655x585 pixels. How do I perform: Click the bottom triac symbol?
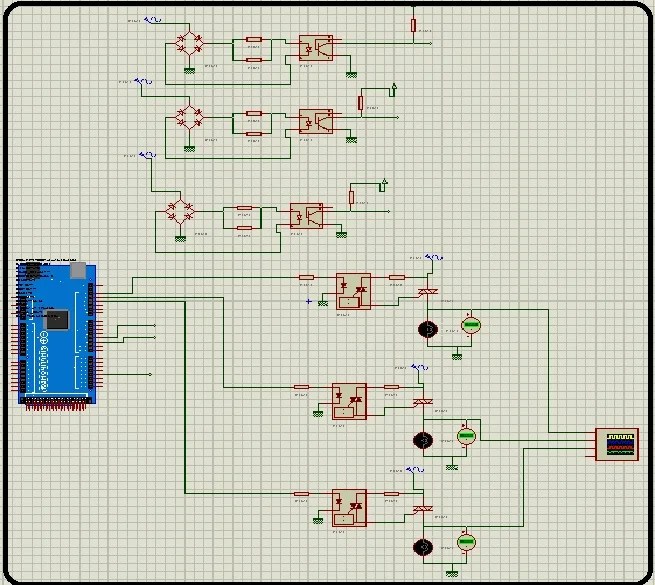(423, 509)
